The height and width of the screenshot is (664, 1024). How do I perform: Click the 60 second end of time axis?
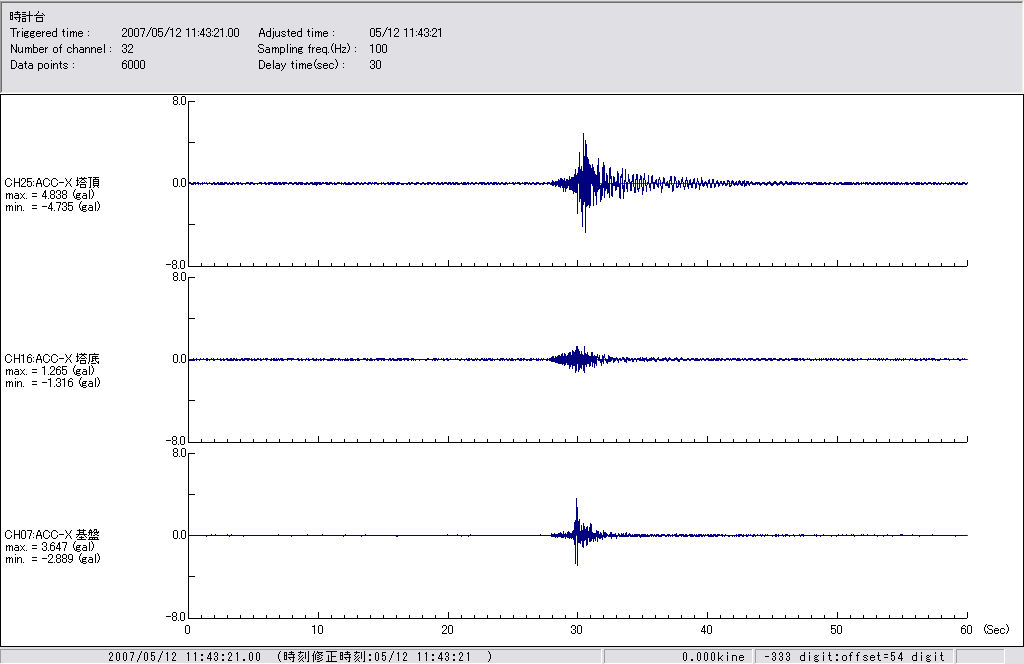[x=966, y=630]
